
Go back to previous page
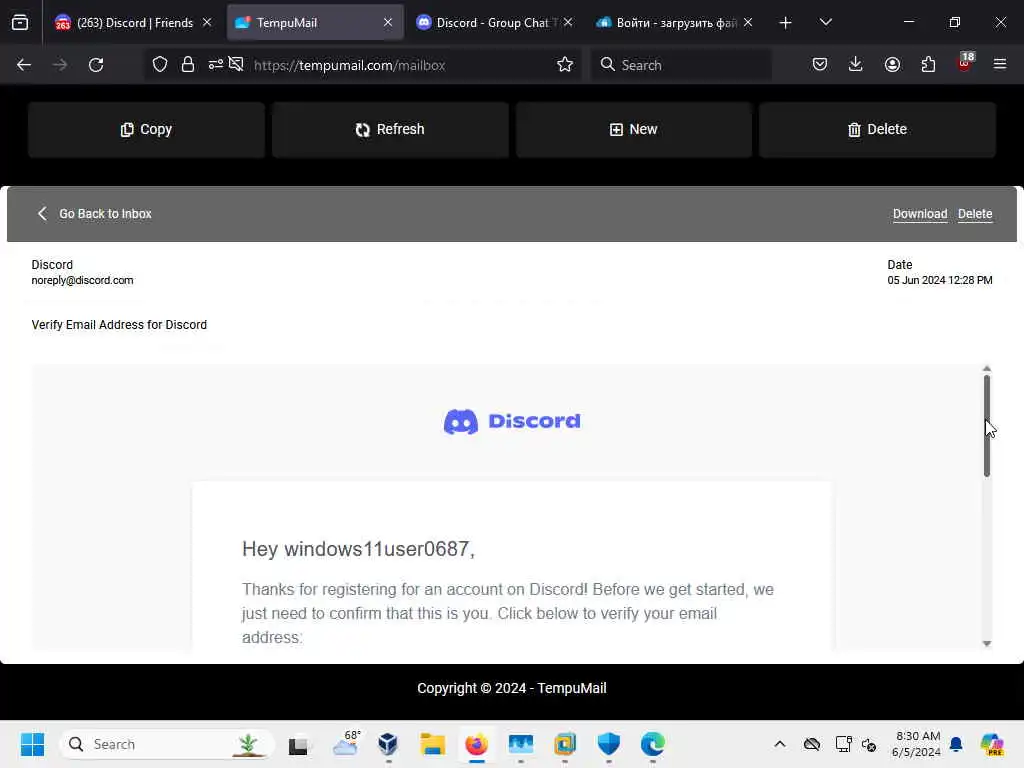[x=24, y=65]
